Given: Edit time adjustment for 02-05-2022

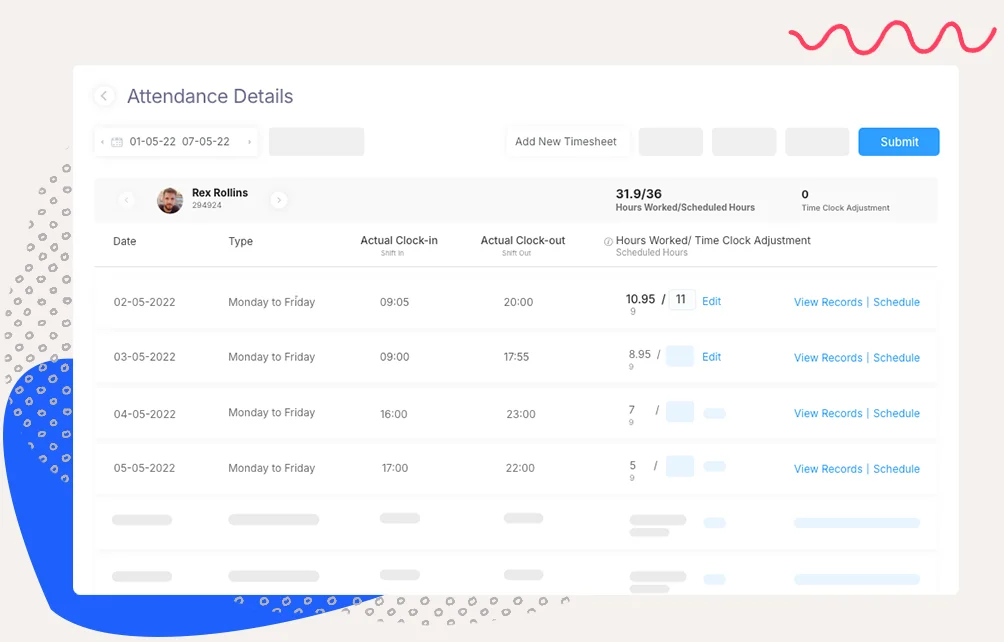Looking at the screenshot, I should (711, 301).
